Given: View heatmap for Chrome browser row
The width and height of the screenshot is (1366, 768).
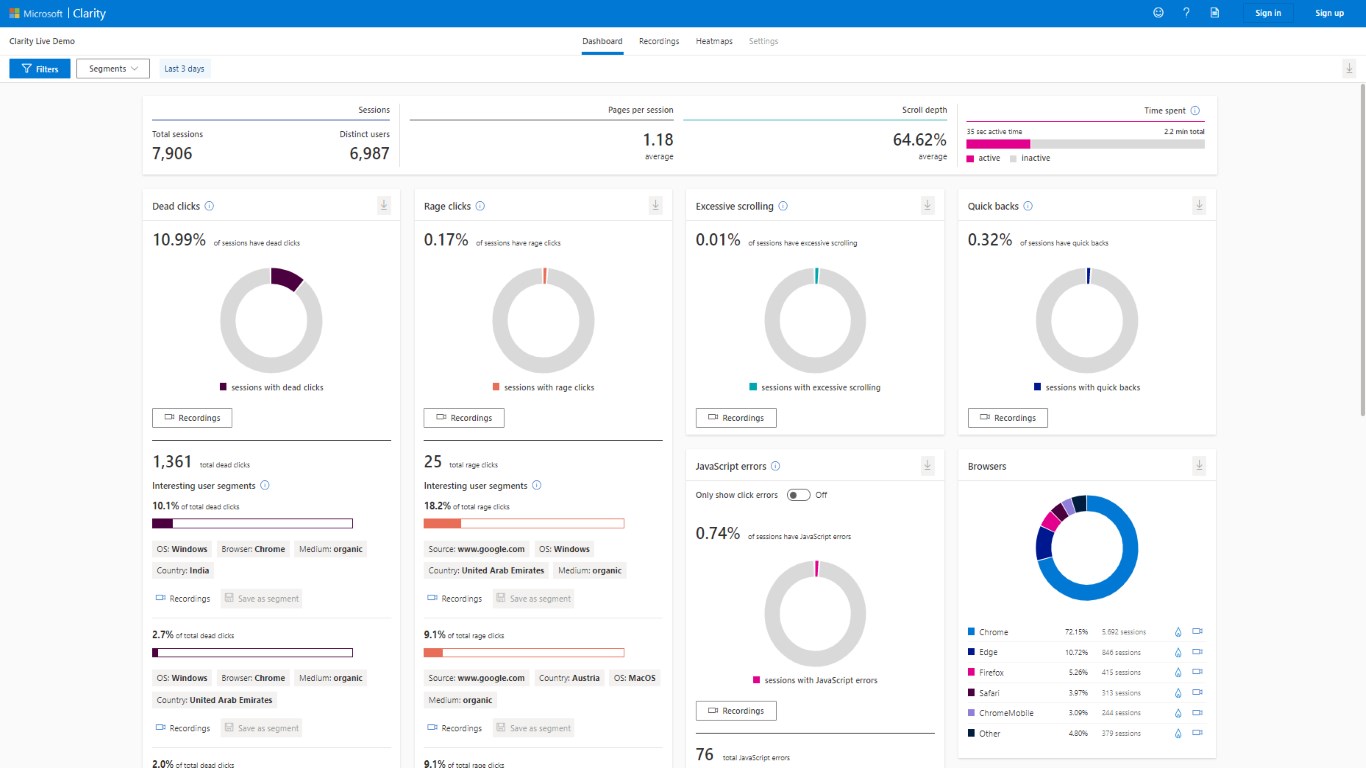Looking at the screenshot, I should 1178,632.
